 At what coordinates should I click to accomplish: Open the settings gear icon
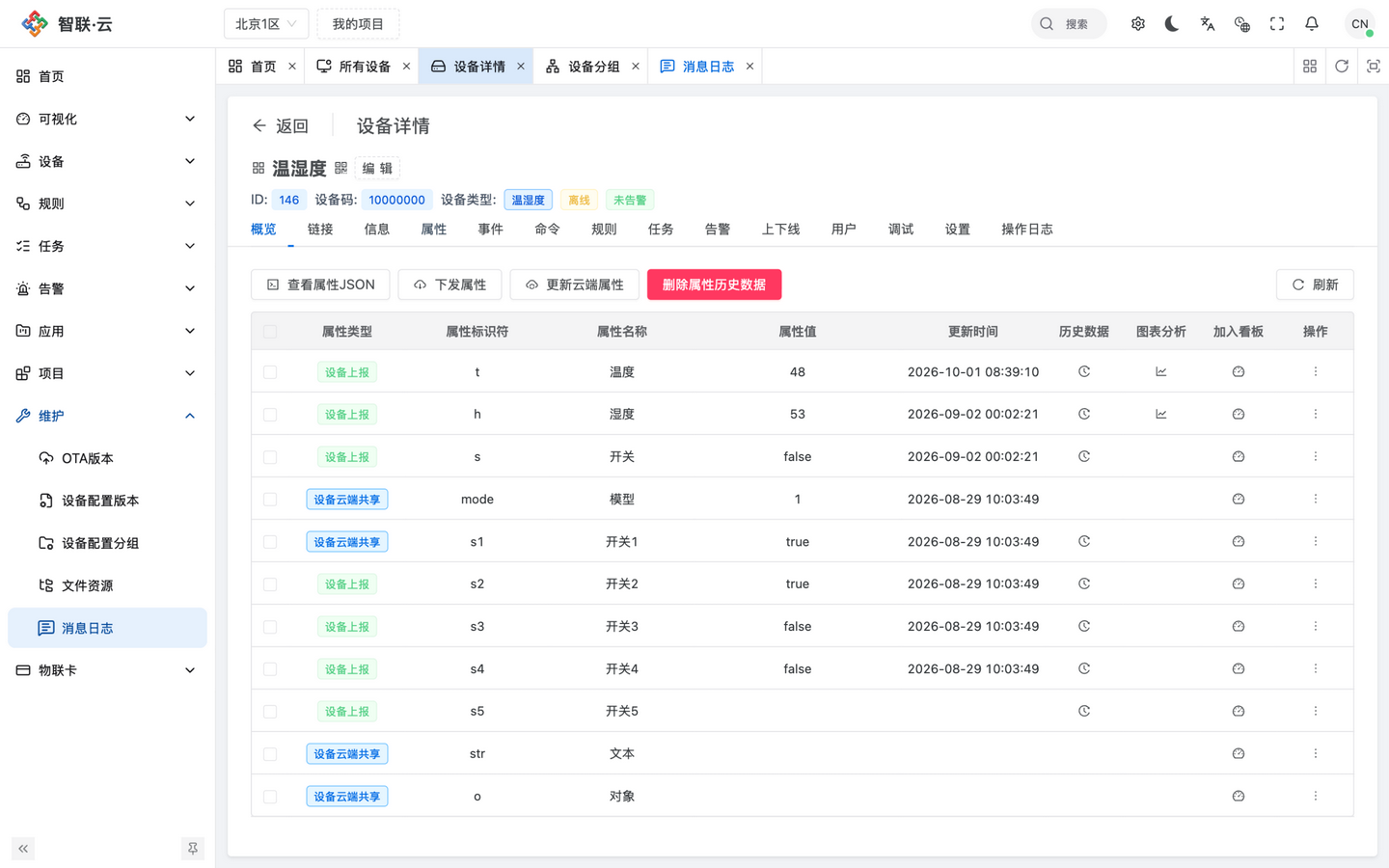(1138, 24)
